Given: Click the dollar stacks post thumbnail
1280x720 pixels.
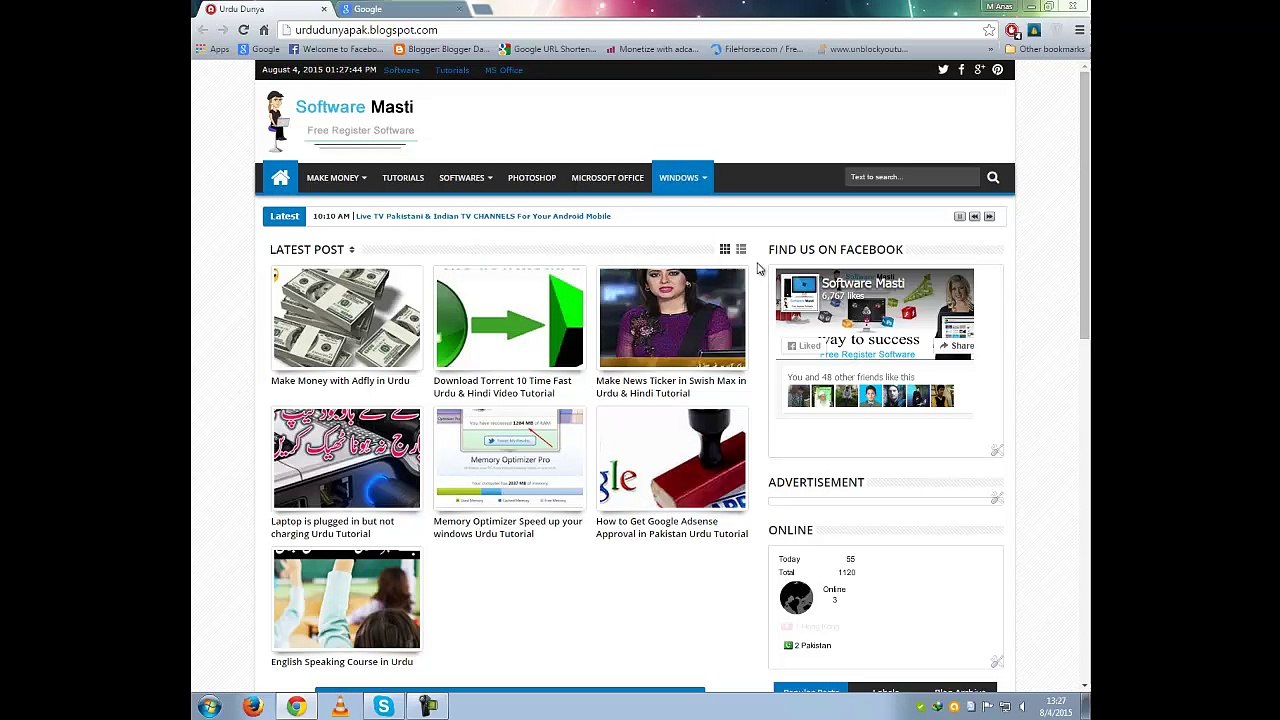Looking at the screenshot, I should [347, 318].
